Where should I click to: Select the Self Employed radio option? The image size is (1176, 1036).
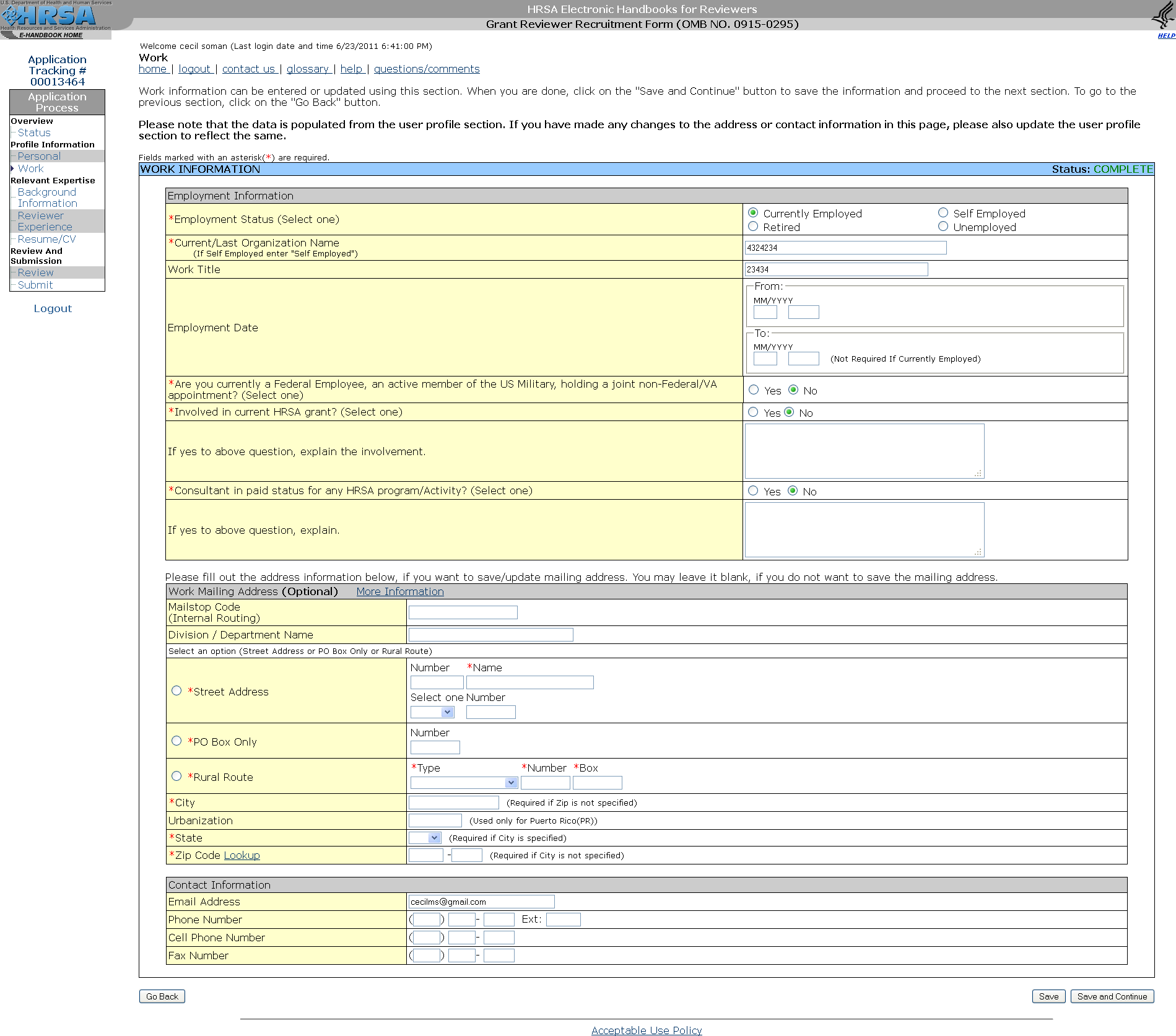[943, 213]
